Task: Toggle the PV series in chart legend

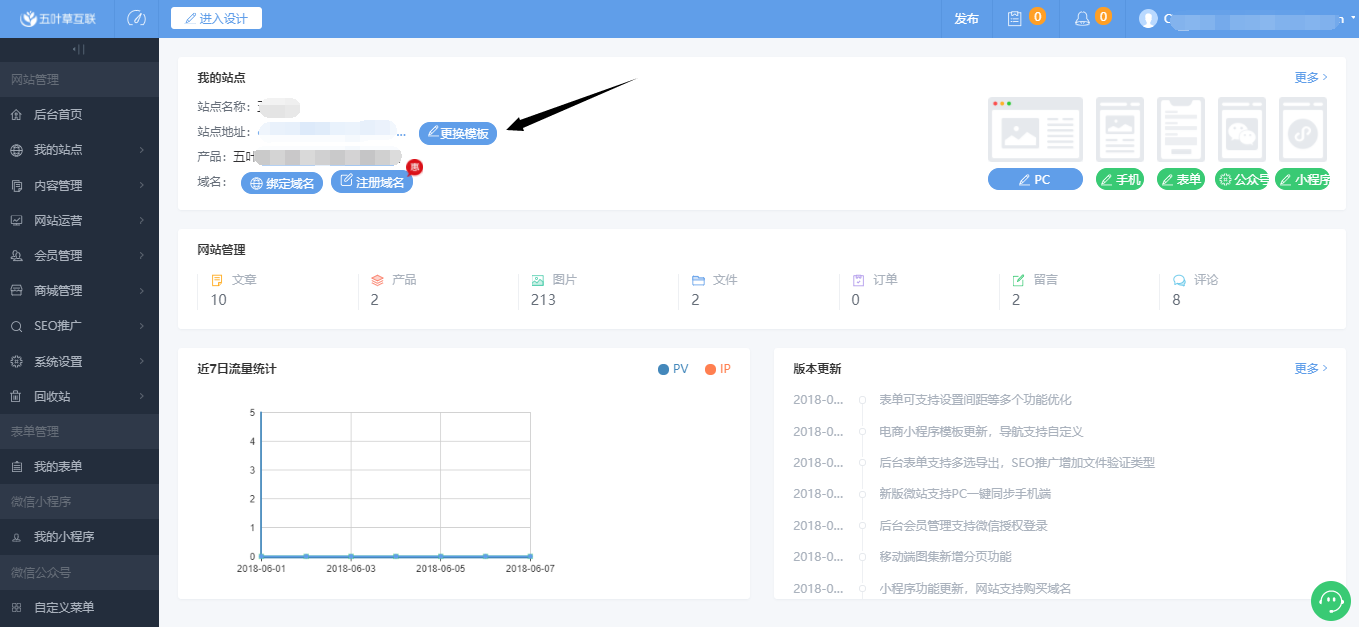Action: pyautogui.click(x=672, y=369)
